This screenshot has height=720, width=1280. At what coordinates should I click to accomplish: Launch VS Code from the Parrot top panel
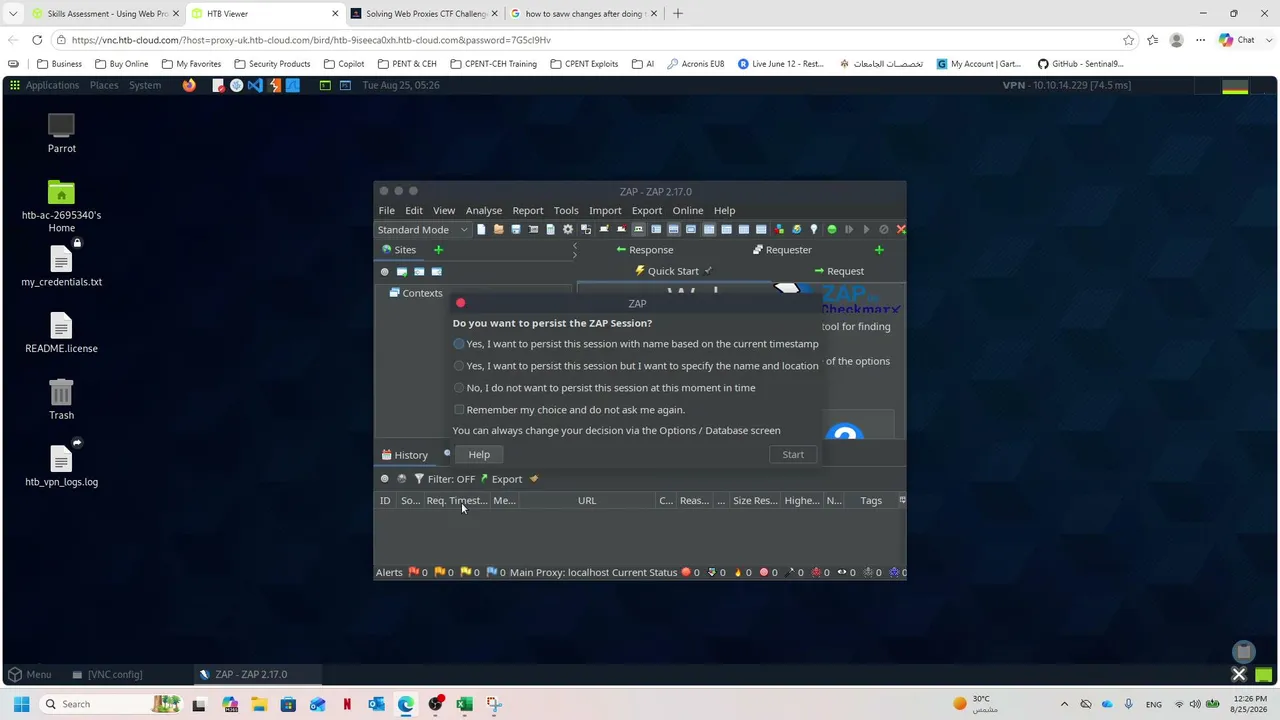pos(255,85)
